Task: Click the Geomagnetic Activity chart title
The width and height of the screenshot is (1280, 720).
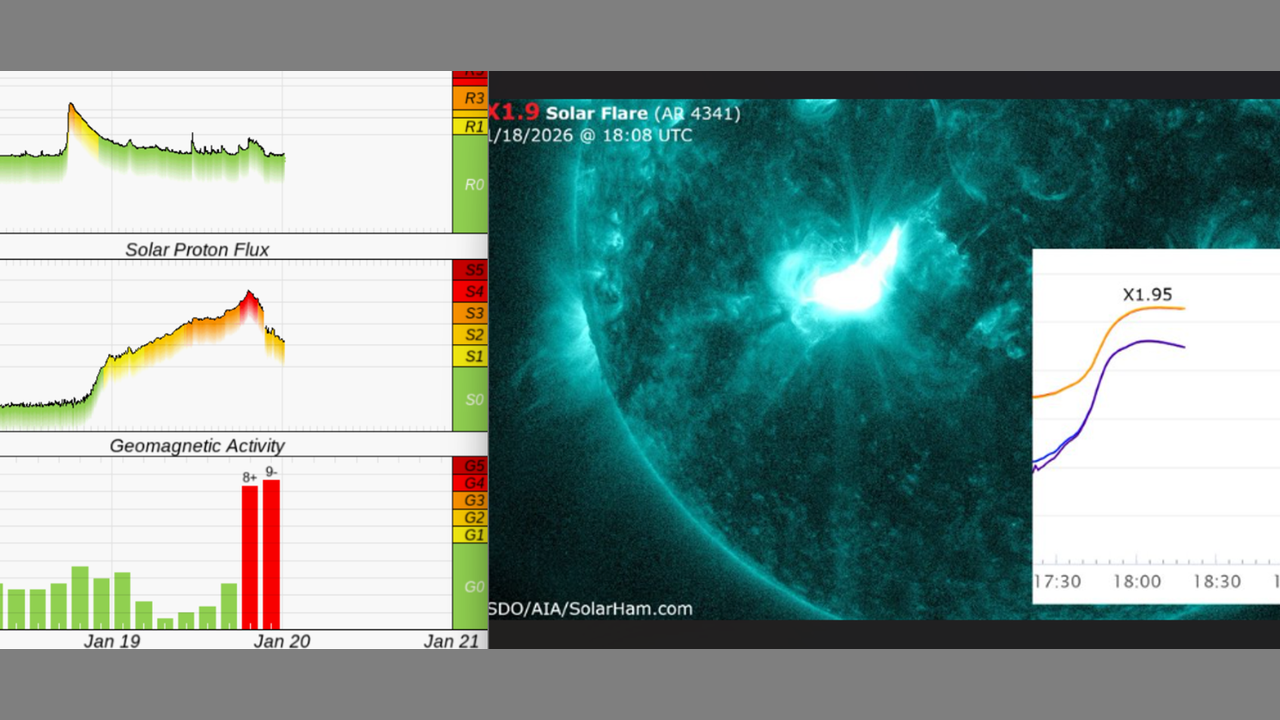Action: (197, 446)
